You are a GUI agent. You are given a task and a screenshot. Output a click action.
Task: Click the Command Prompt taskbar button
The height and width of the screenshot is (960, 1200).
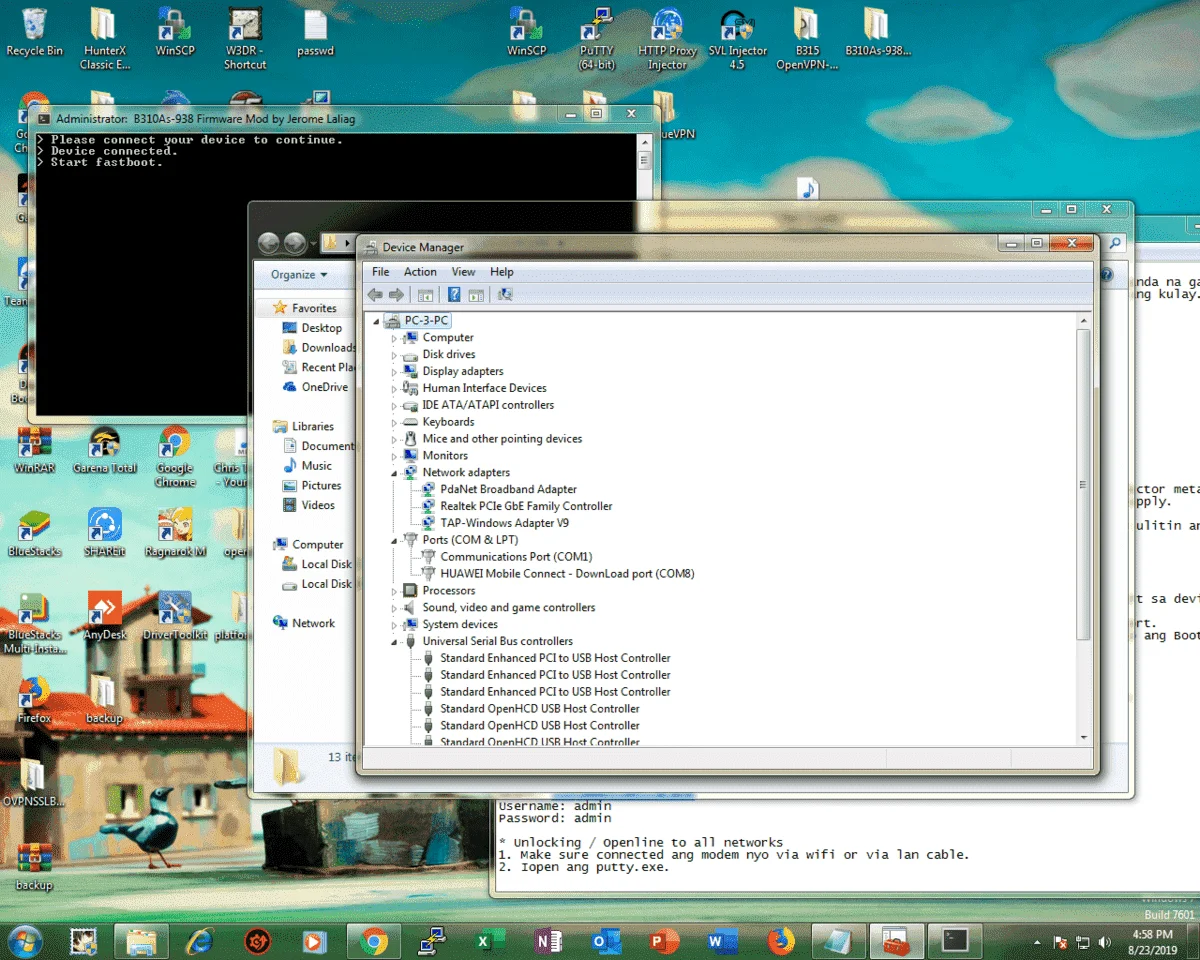955,940
